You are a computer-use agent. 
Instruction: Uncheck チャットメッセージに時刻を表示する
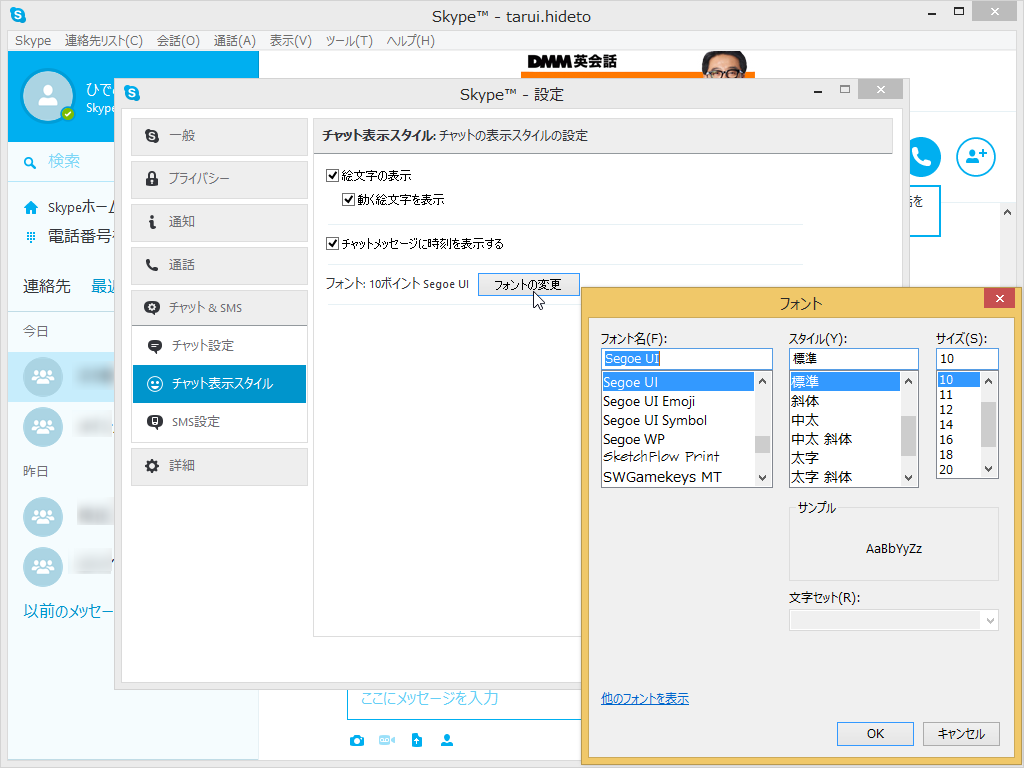[x=330, y=243]
